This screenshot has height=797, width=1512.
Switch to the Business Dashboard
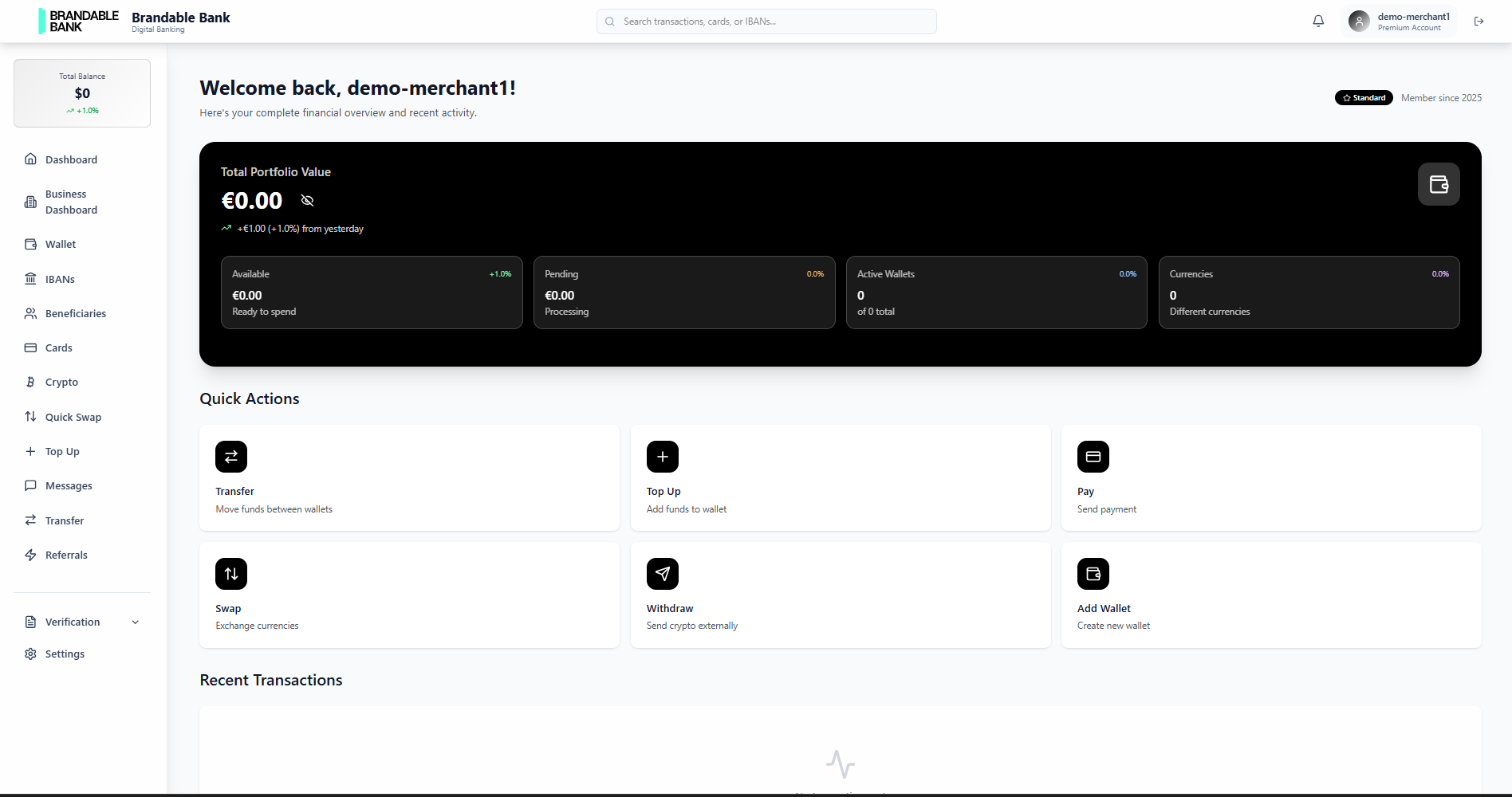pos(72,202)
